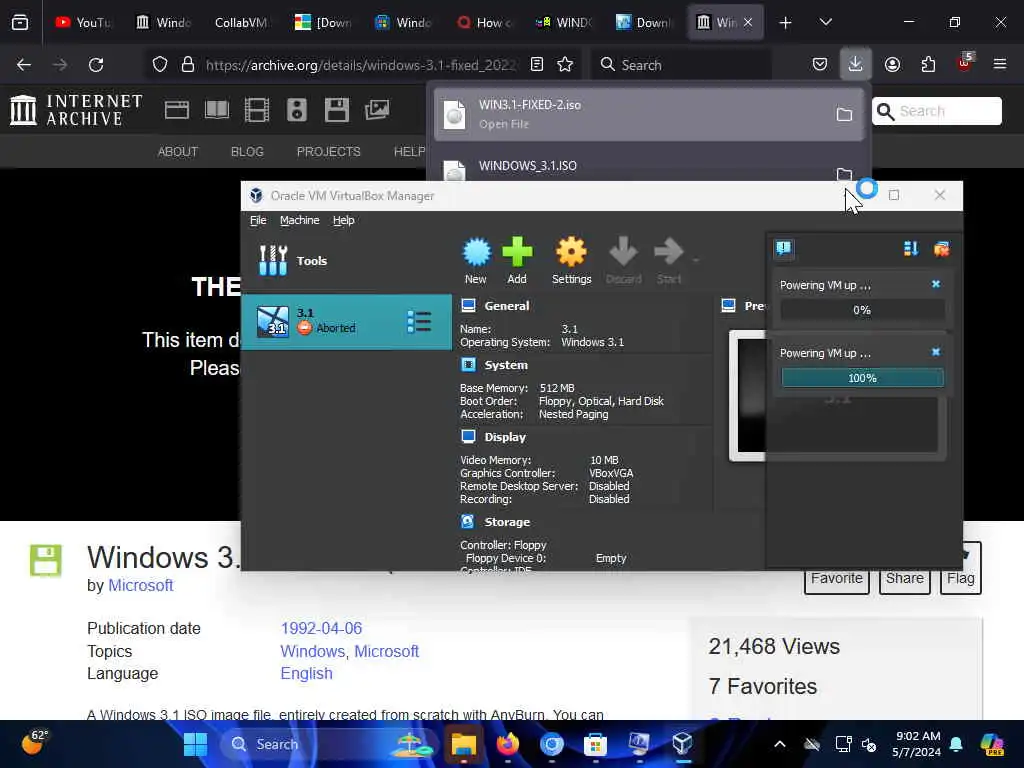Toggle the notification center icon
The width and height of the screenshot is (1024, 768).
(784, 248)
